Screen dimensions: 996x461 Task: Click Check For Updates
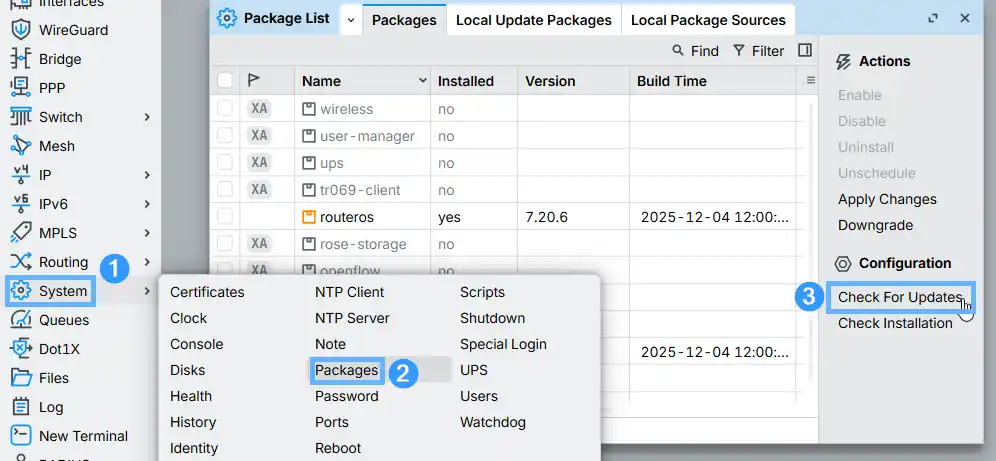[x=900, y=297]
